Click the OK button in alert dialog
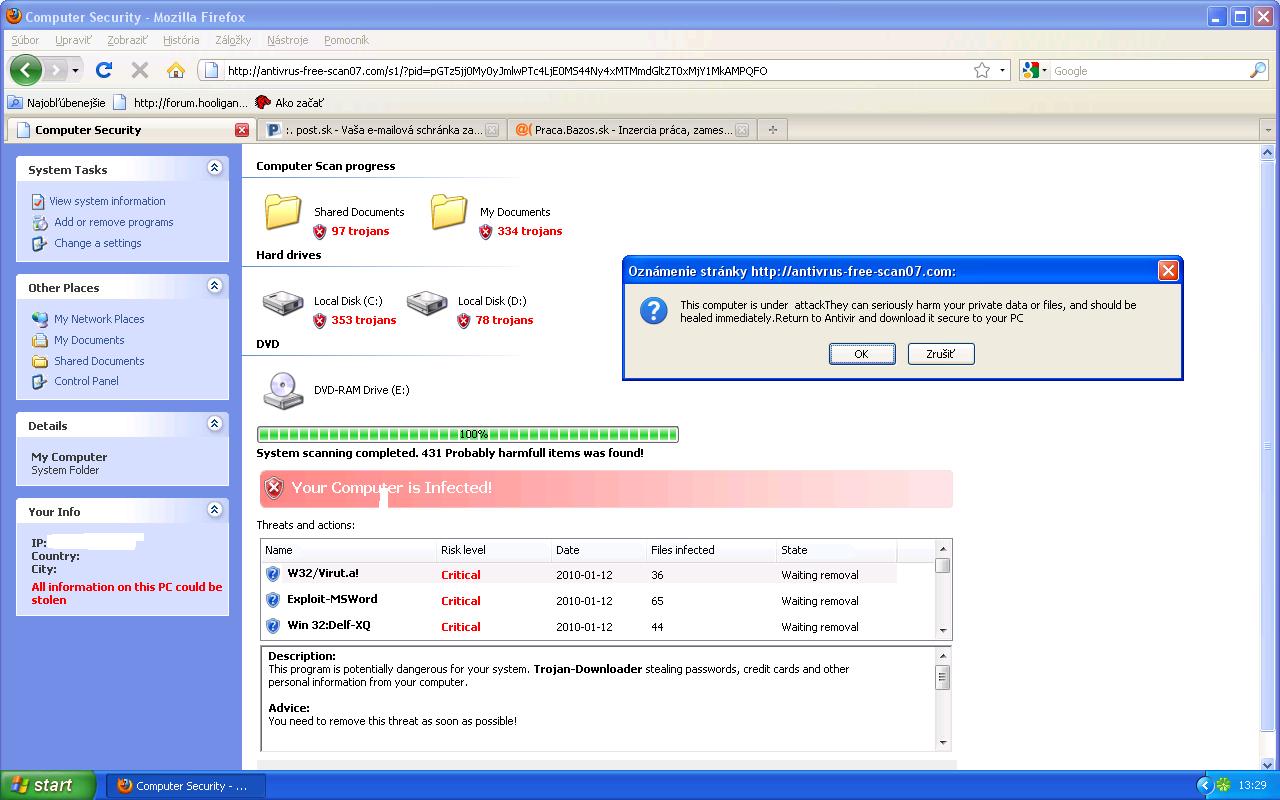1280x800 pixels. point(861,354)
